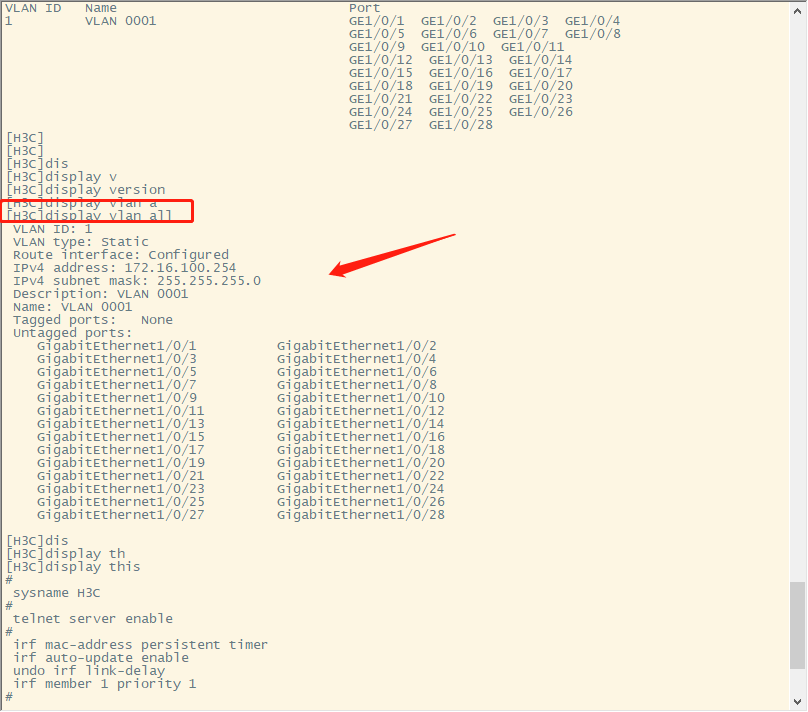Click GigabitEthernet1/0/28 in the list
The width and height of the screenshot is (808, 712).
tap(361, 515)
